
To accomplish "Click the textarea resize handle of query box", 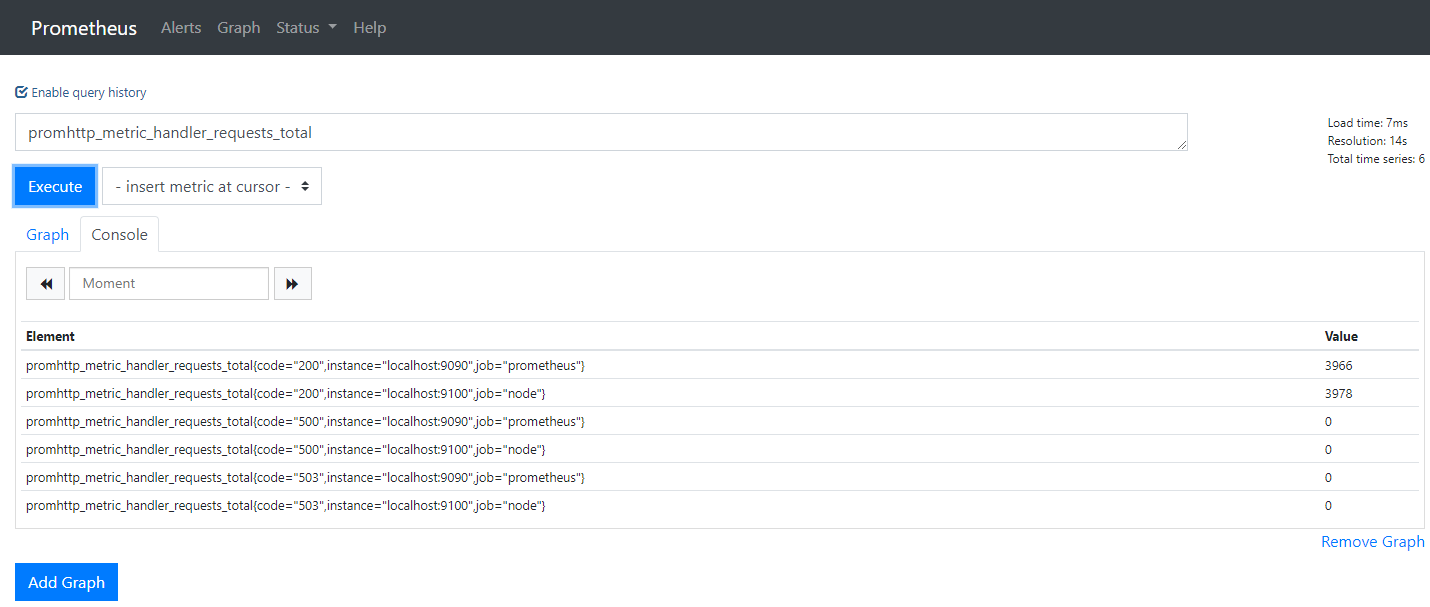I will pos(1182,145).
